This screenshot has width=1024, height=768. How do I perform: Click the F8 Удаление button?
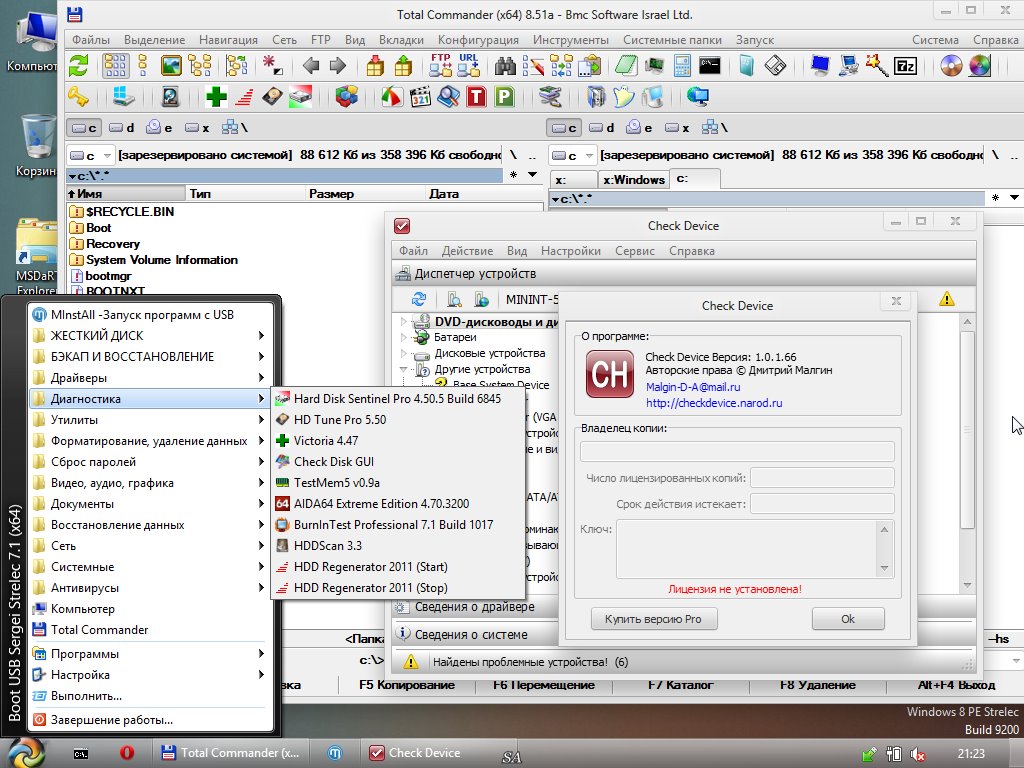[818, 685]
